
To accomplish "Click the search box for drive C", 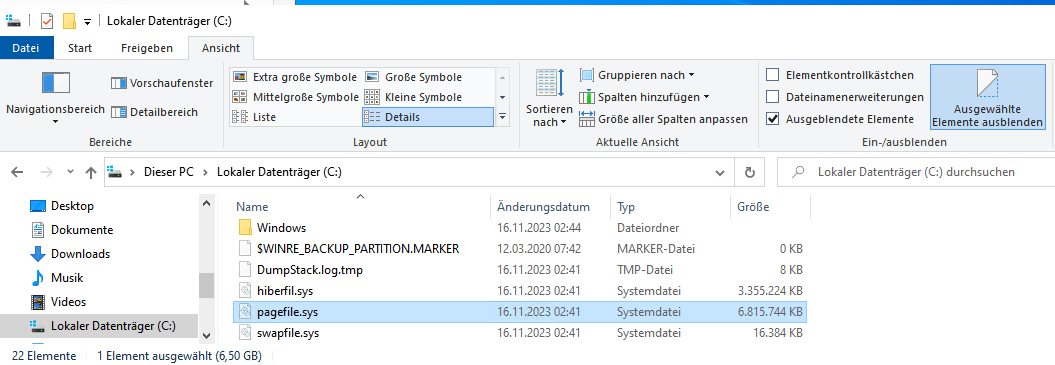I will (x=916, y=172).
